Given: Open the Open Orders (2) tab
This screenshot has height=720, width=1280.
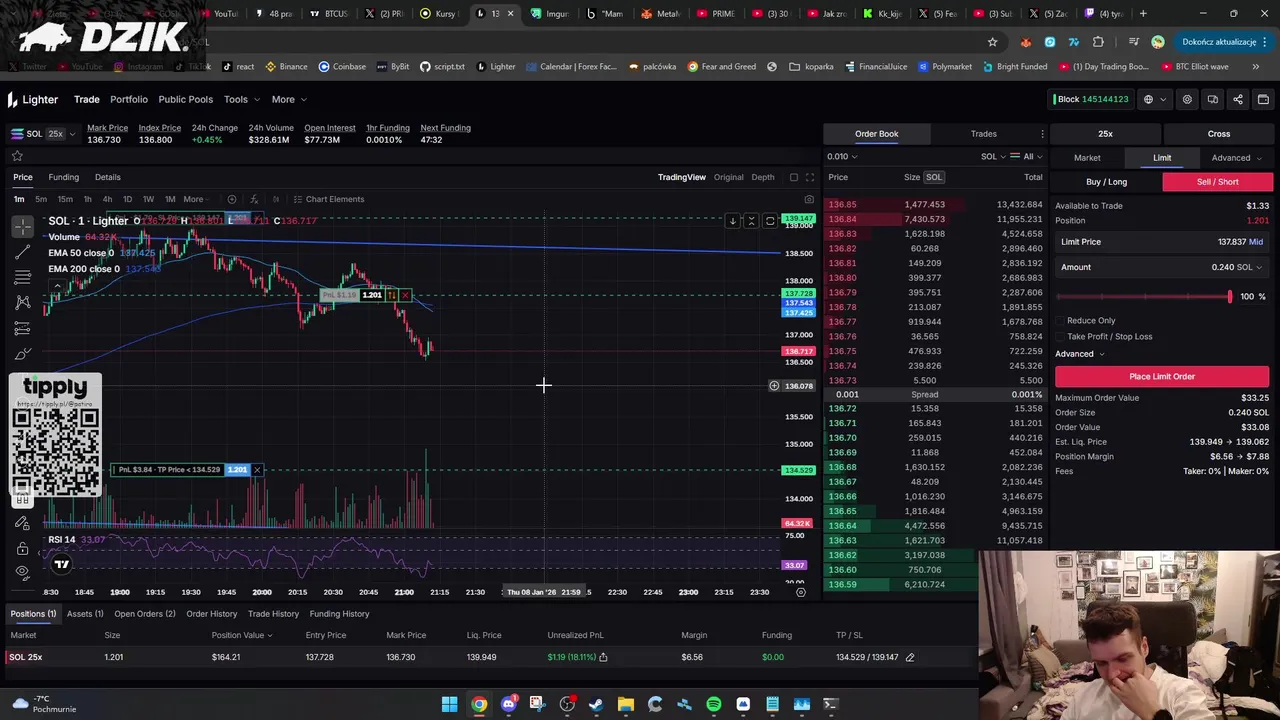Looking at the screenshot, I should [x=144, y=614].
